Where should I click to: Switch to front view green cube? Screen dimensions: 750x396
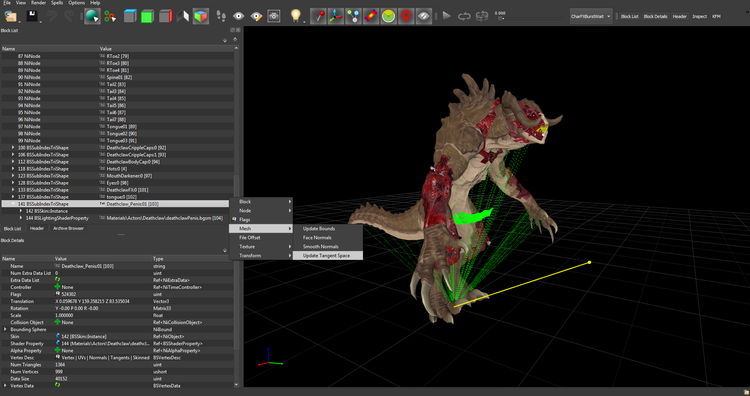(x=147, y=16)
